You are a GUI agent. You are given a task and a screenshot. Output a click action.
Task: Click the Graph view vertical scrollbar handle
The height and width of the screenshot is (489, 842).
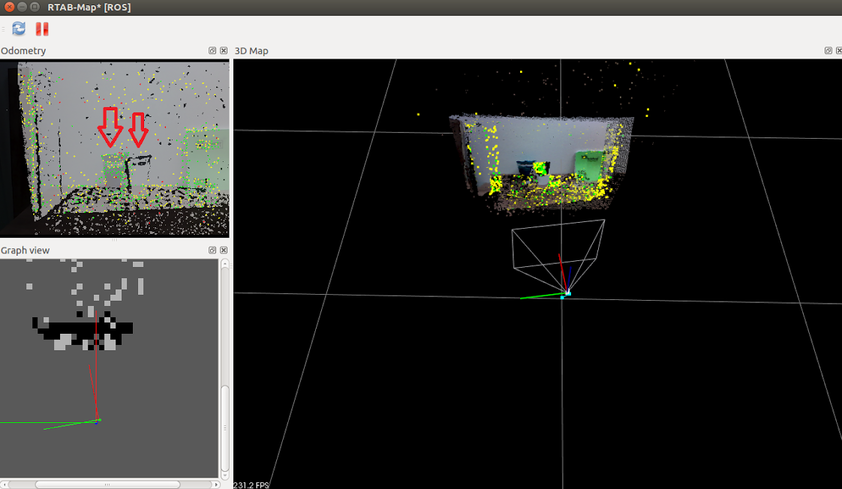[224, 428]
